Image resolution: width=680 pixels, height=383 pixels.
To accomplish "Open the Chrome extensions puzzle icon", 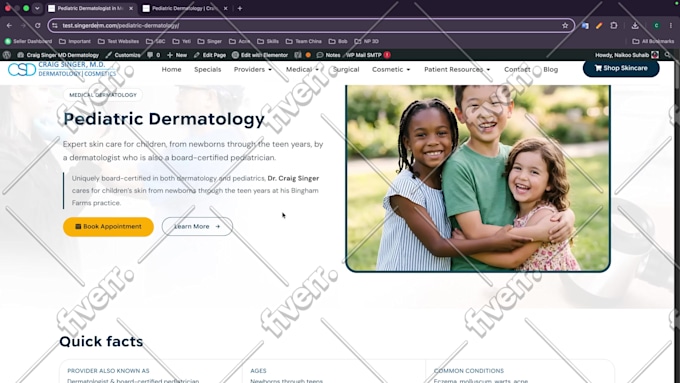I will point(614,26).
